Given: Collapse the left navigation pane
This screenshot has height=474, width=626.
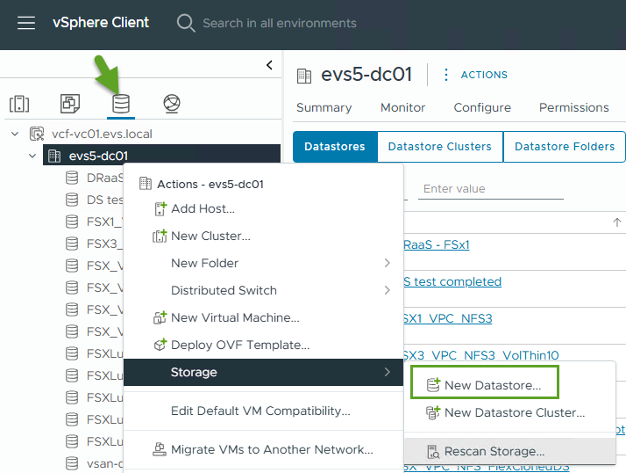Looking at the screenshot, I should coord(269,65).
